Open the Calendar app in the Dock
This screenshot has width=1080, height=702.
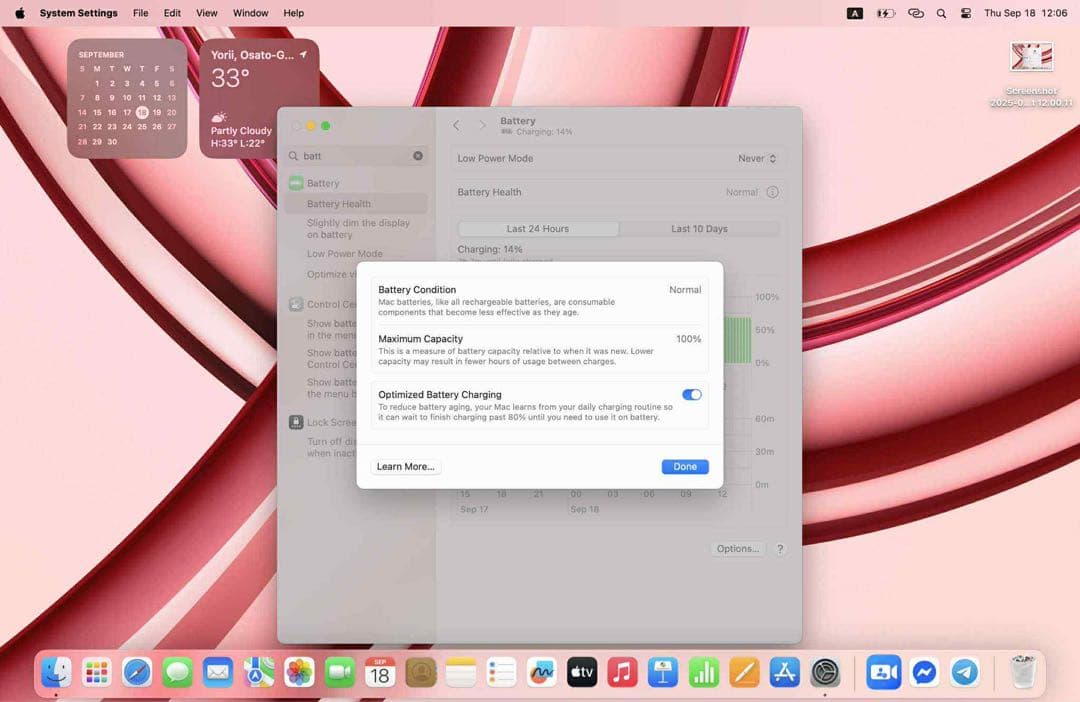[x=379, y=672]
